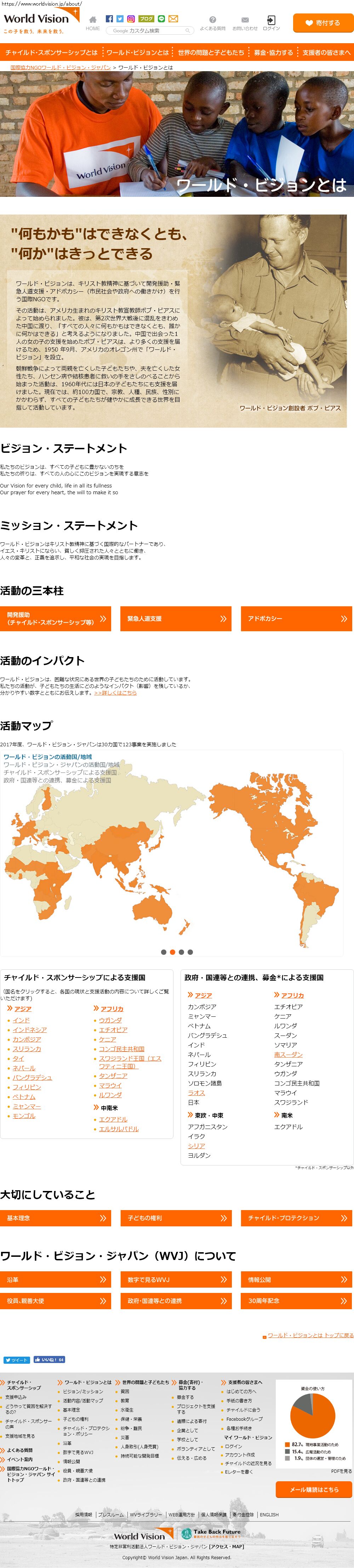
Task: Open the モンゴル country link
Action: (x=24, y=1116)
